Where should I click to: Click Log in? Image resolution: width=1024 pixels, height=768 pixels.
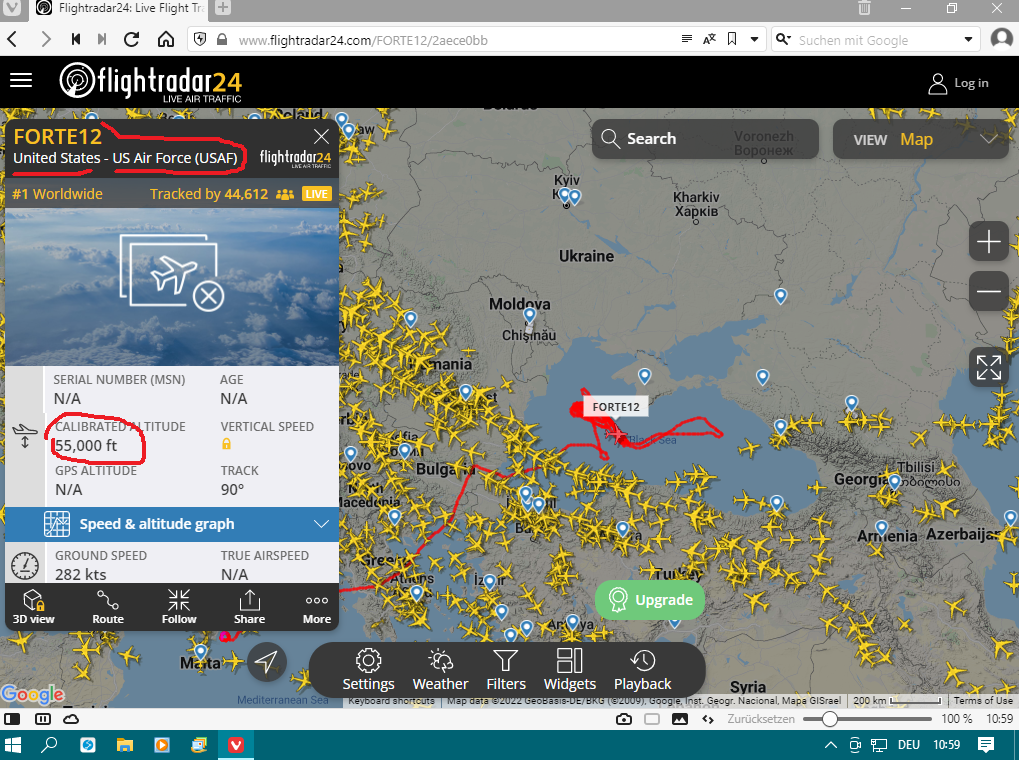[x=959, y=84]
